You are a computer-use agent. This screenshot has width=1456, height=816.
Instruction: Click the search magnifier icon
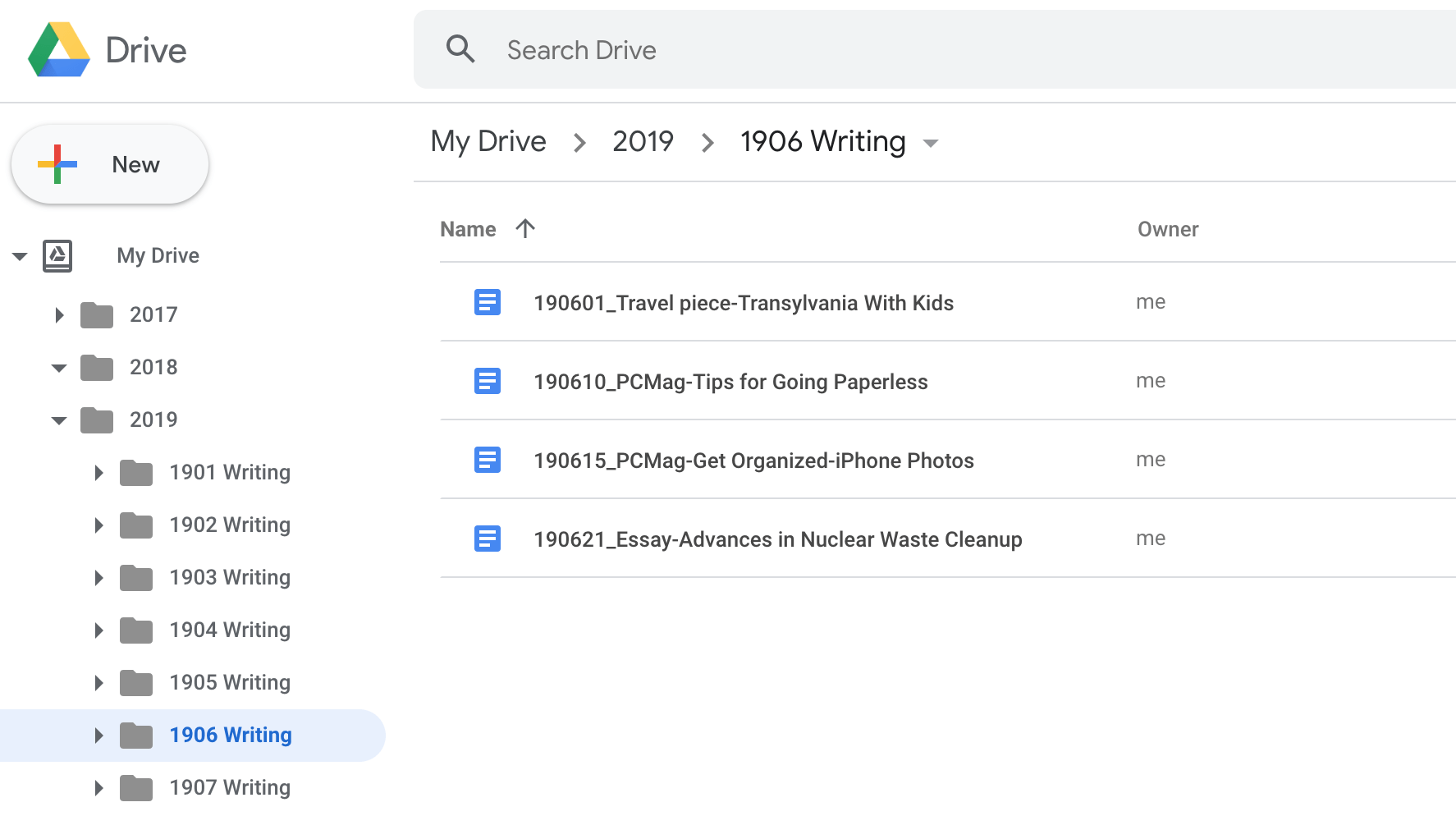click(x=460, y=49)
